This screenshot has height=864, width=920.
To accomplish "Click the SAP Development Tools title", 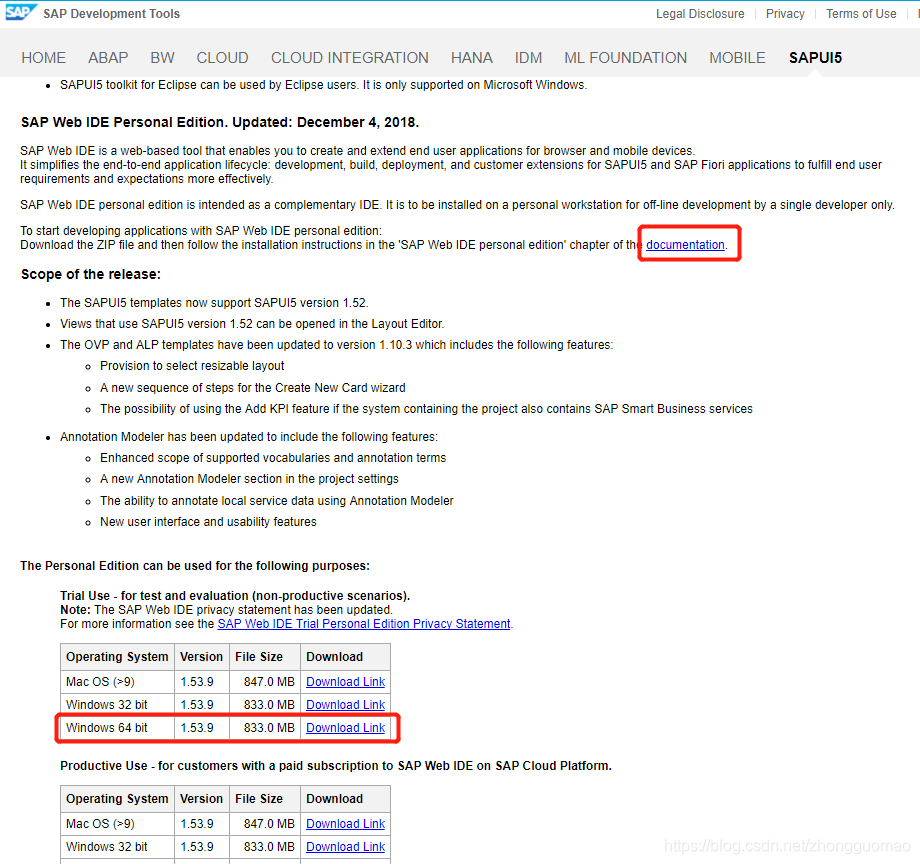I will click(x=111, y=13).
